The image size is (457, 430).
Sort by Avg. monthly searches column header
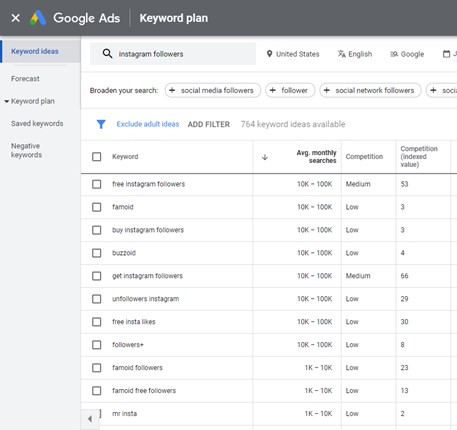coord(316,157)
